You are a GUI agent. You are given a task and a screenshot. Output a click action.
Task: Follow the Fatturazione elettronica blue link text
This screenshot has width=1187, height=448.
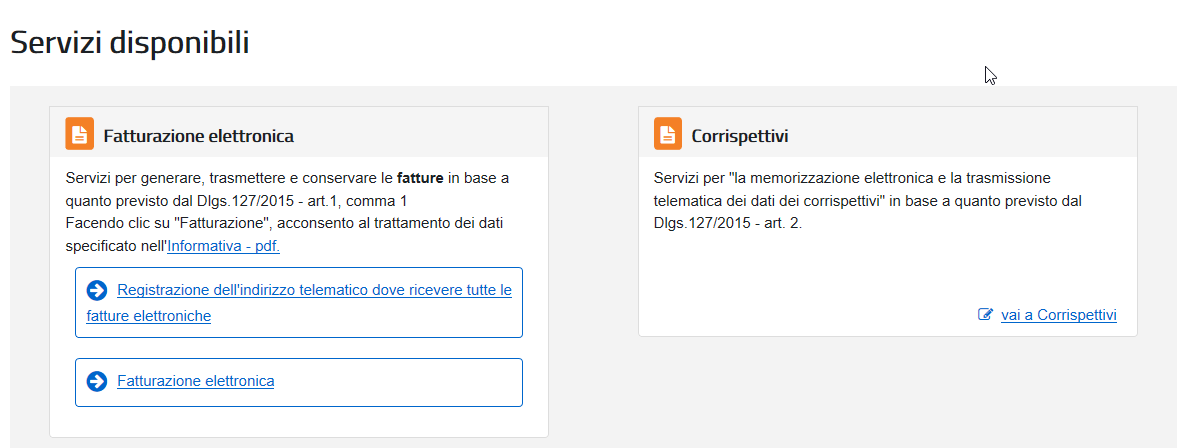195,381
